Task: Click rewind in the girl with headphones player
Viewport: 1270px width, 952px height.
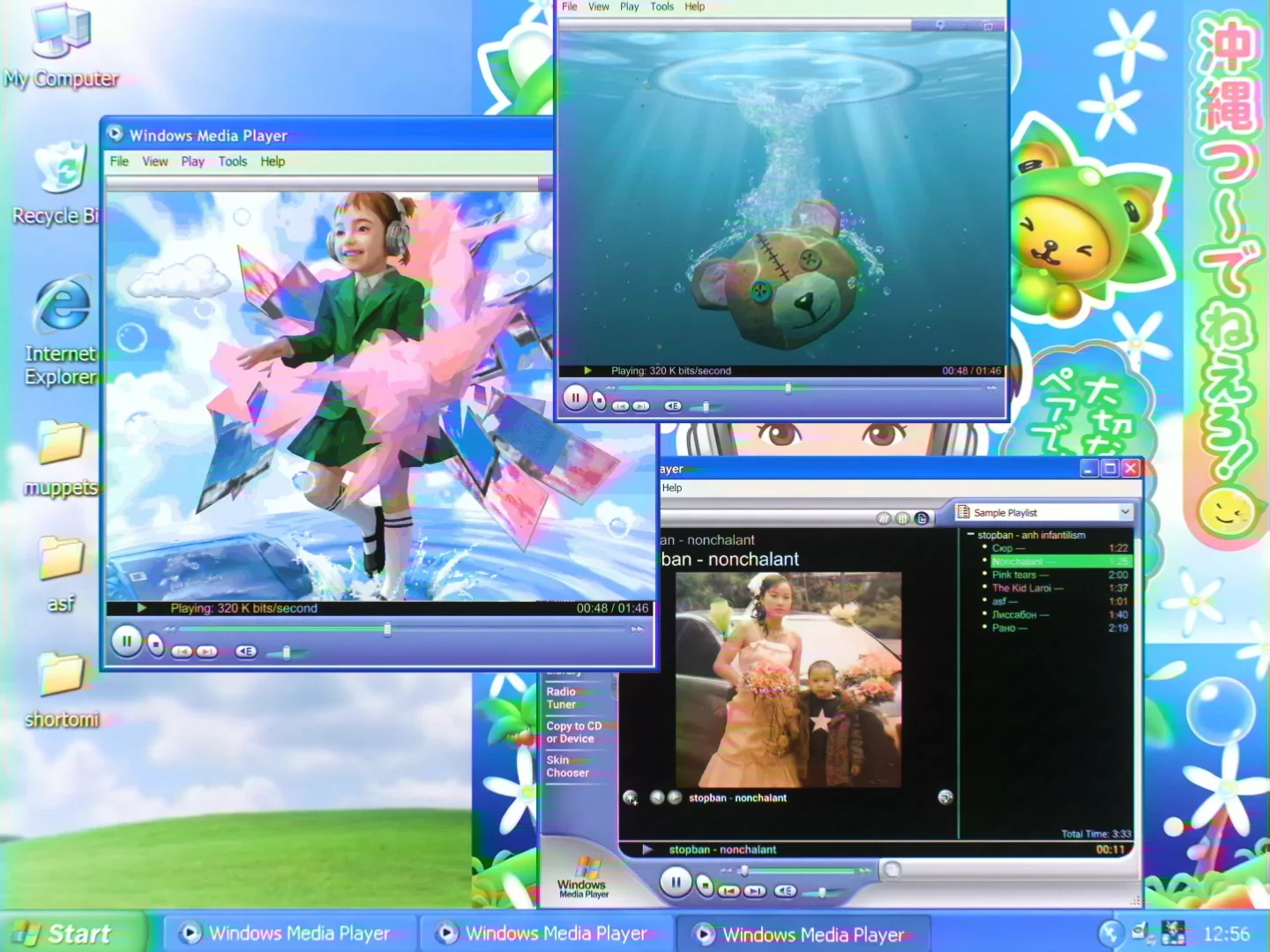Action: coord(169,628)
